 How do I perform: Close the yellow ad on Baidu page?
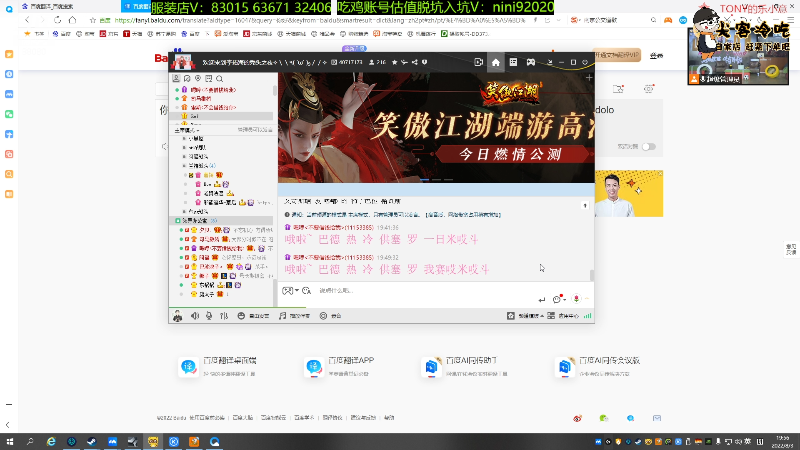click(x=660, y=173)
